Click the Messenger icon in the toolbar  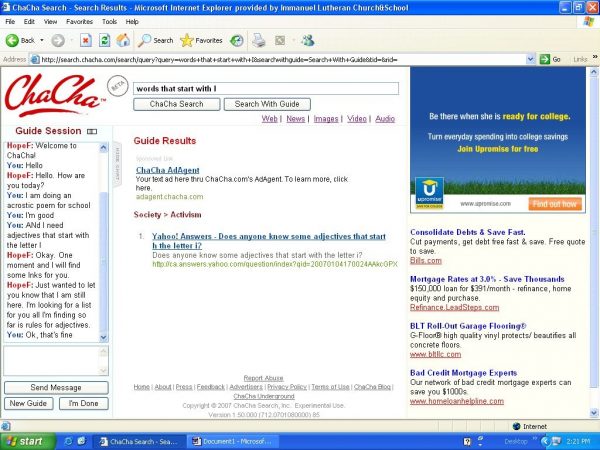[x=308, y=40]
